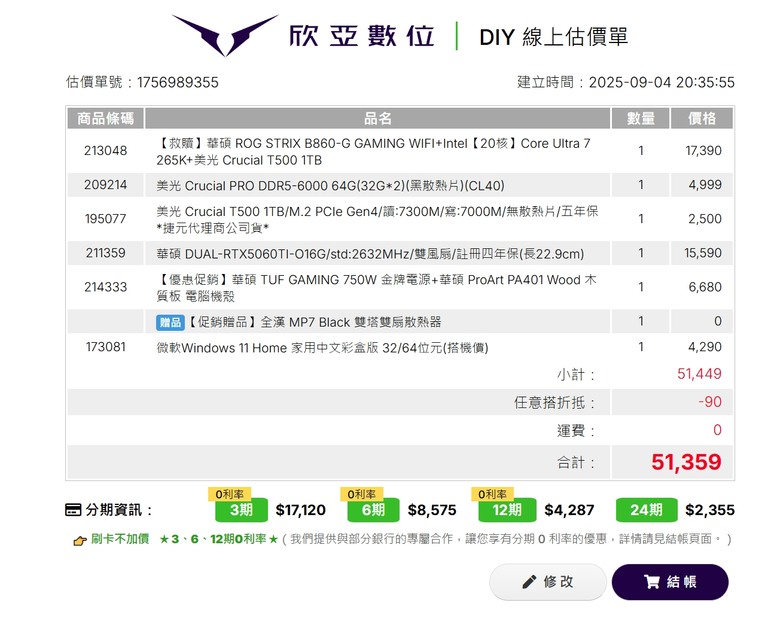Click the price 17,390
This screenshot has height=621, width=780.
703,151
